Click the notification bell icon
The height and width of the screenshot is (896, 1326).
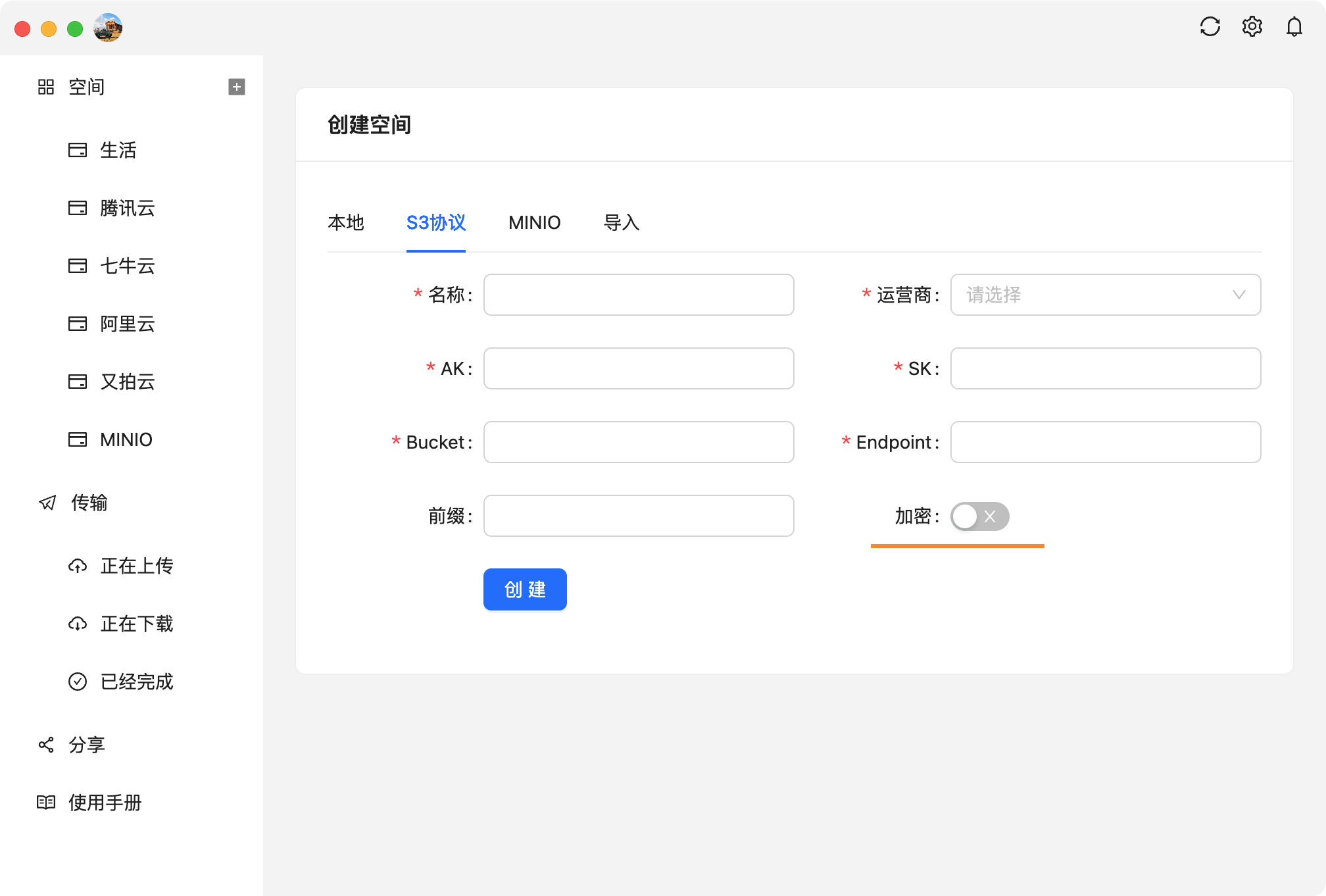point(1293,26)
